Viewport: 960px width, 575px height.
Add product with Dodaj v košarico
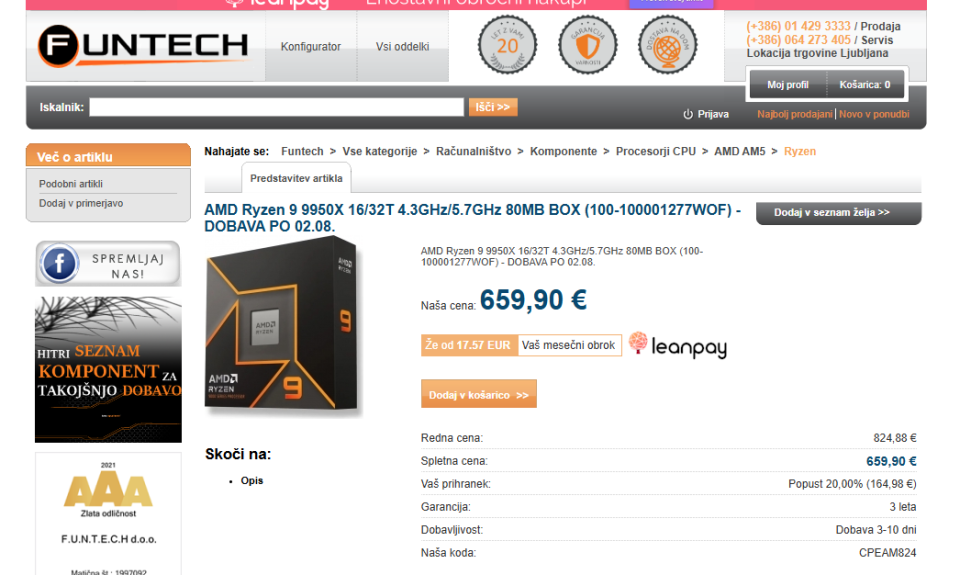479,394
